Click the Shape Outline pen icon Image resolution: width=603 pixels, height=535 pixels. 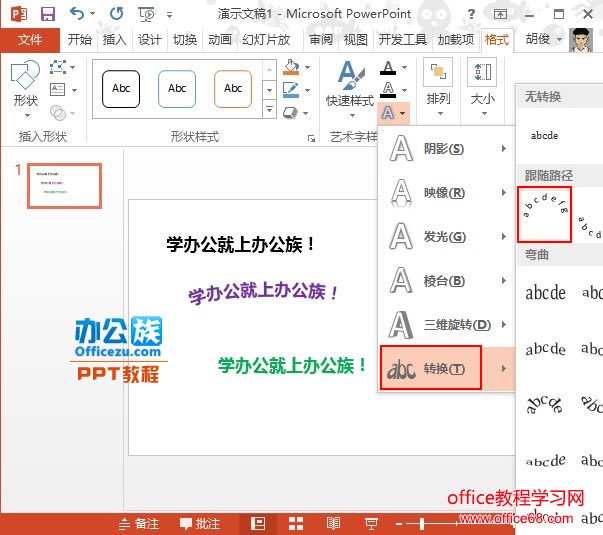tap(291, 90)
